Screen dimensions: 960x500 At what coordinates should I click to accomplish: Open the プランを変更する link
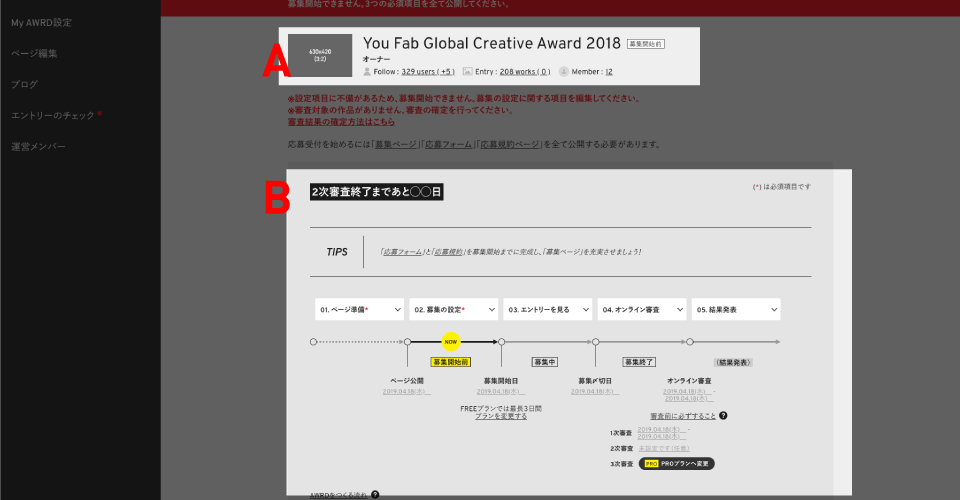[x=501, y=416]
